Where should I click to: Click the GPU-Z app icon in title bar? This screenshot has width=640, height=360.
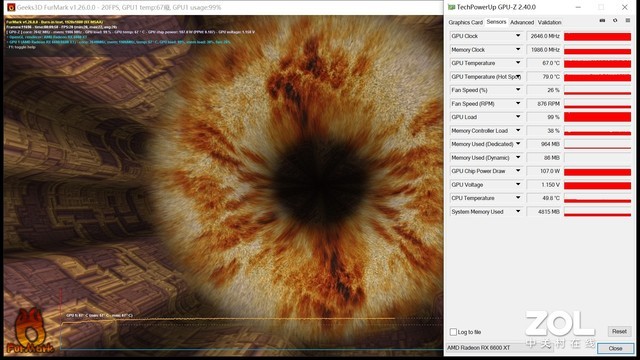(x=451, y=7)
